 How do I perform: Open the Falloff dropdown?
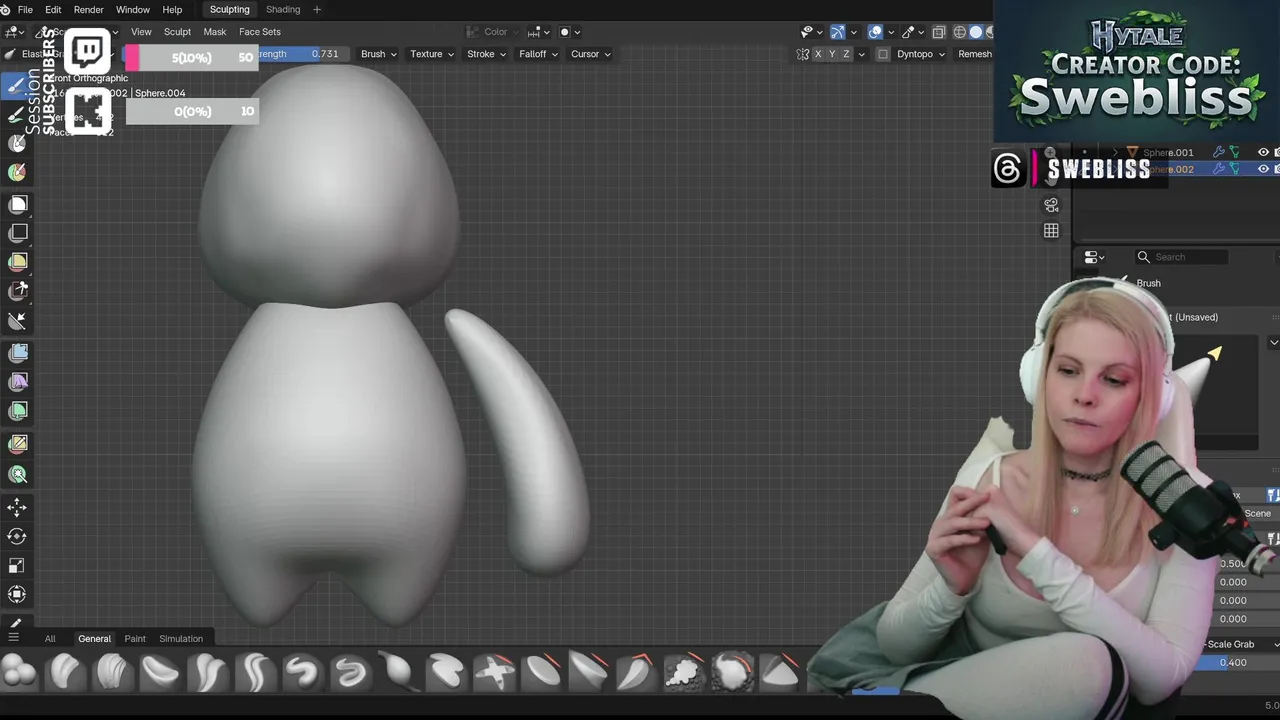pyautogui.click(x=539, y=54)
